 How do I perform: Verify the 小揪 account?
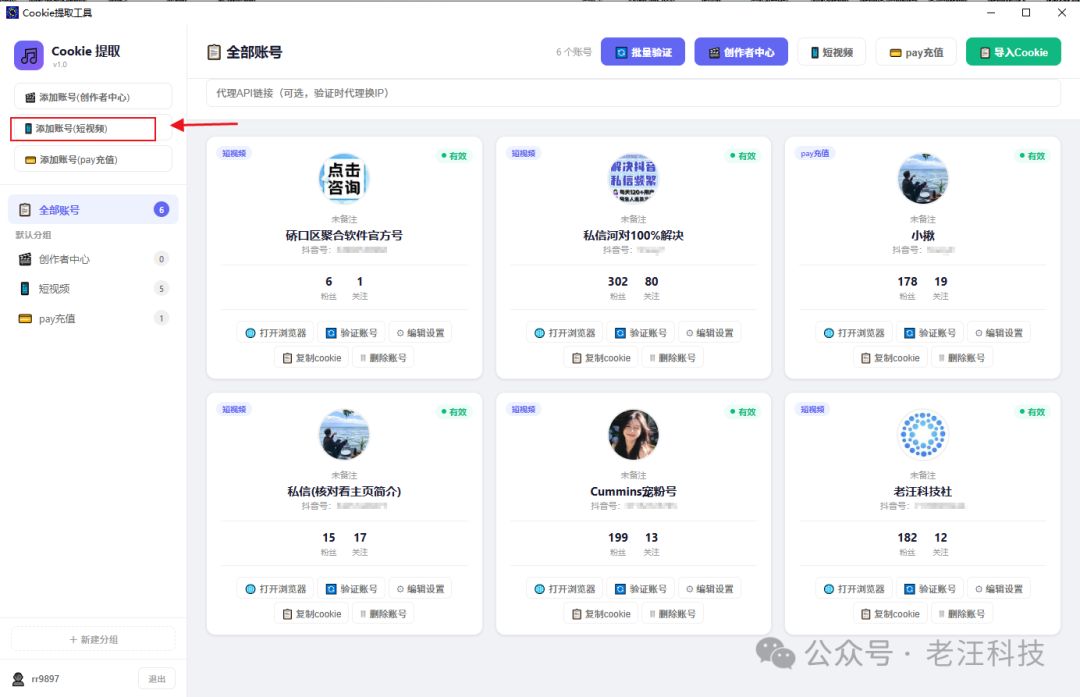(930, 333)
